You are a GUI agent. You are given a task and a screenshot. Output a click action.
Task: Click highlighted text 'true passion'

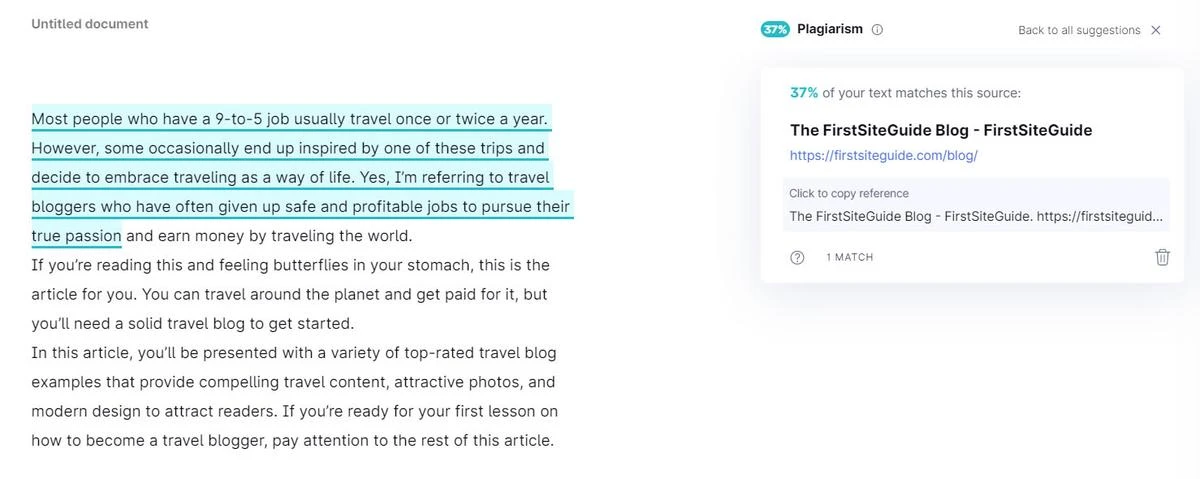(x=76, y=237)
